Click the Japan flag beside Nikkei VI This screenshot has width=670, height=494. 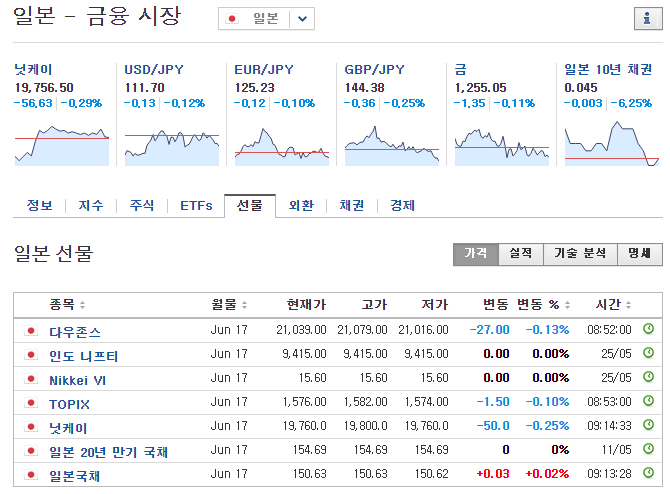tap(30, 379)
